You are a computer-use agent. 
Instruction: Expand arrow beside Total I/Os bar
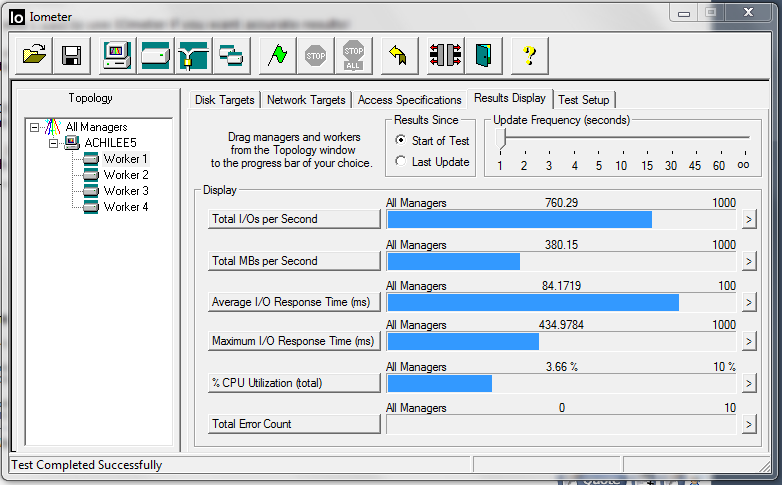tap(749, 219)
